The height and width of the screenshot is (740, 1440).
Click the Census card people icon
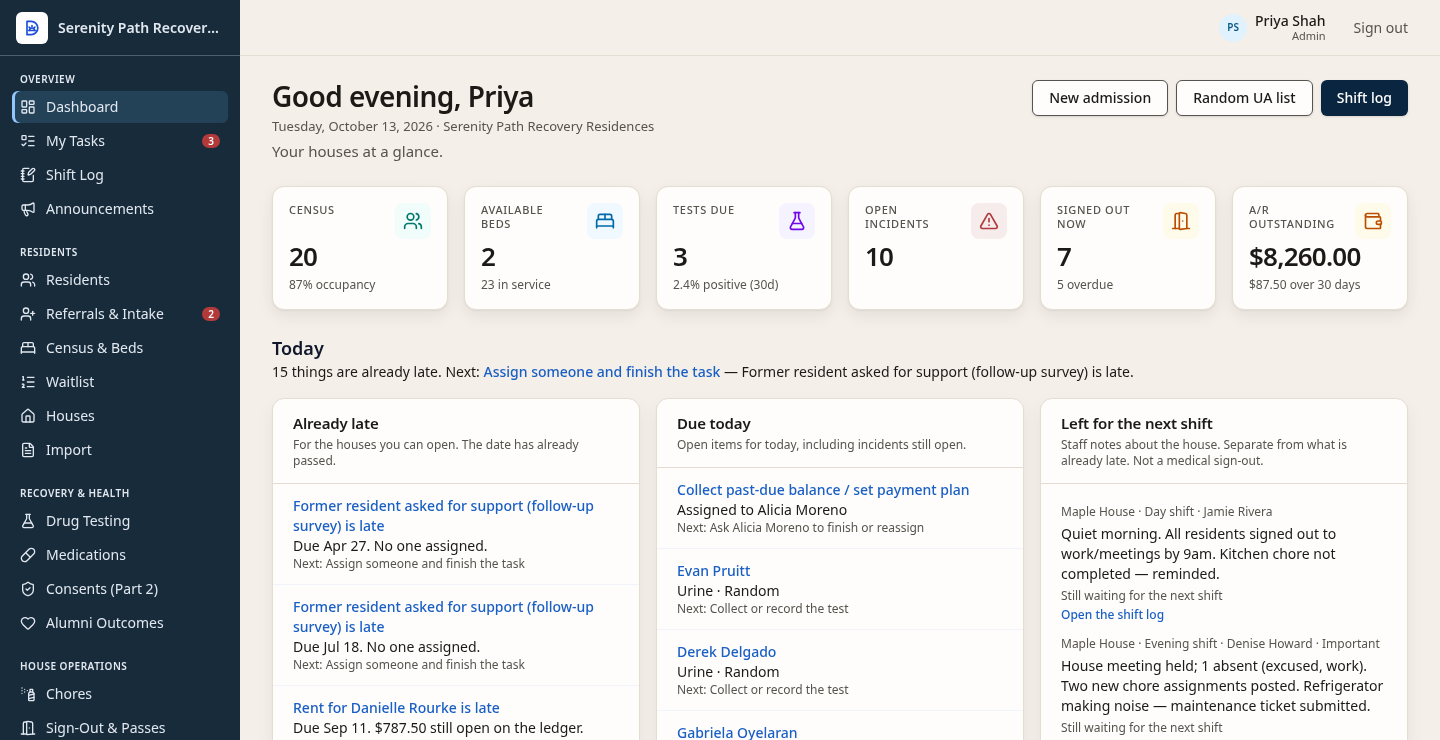pos(413,221)
